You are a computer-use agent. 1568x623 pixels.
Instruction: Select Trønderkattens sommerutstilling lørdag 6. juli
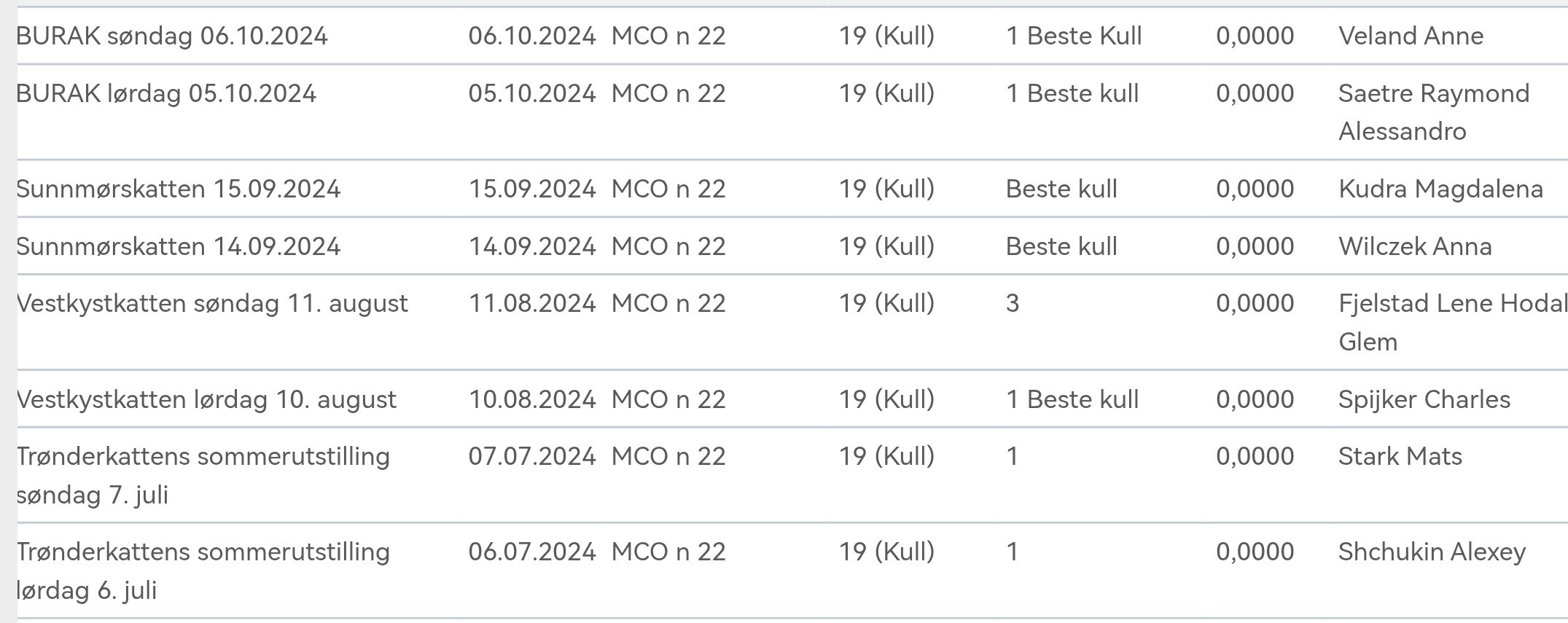(203, 571)
